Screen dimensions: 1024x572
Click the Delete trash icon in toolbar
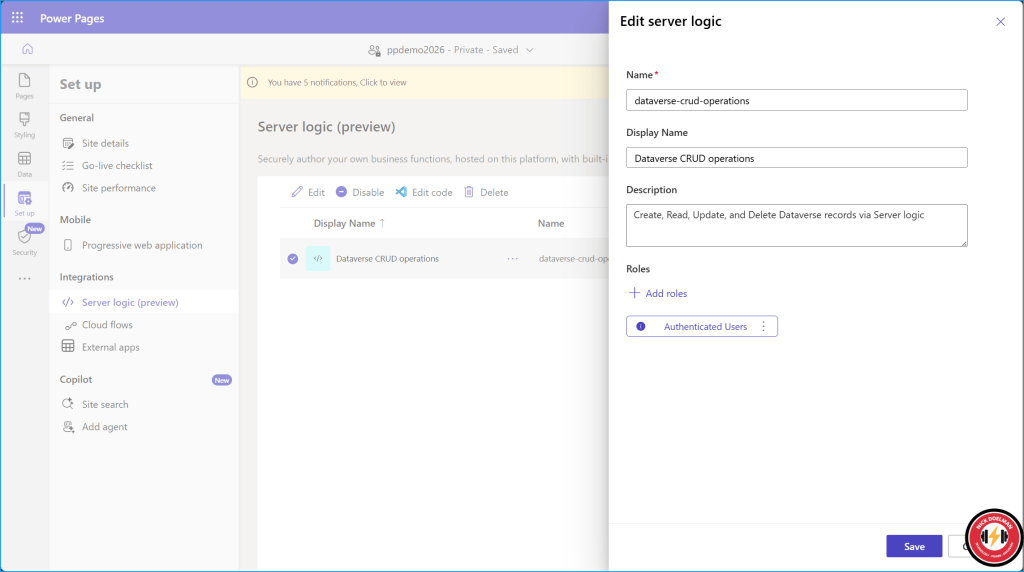point(469,192)
